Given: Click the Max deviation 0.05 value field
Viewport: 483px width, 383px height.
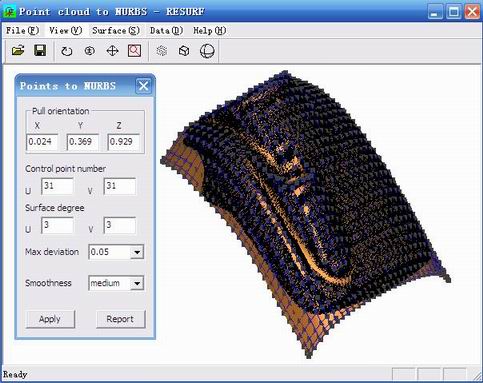Looking at the screenshot, I should pyautogui.click(x=109, y=252).
